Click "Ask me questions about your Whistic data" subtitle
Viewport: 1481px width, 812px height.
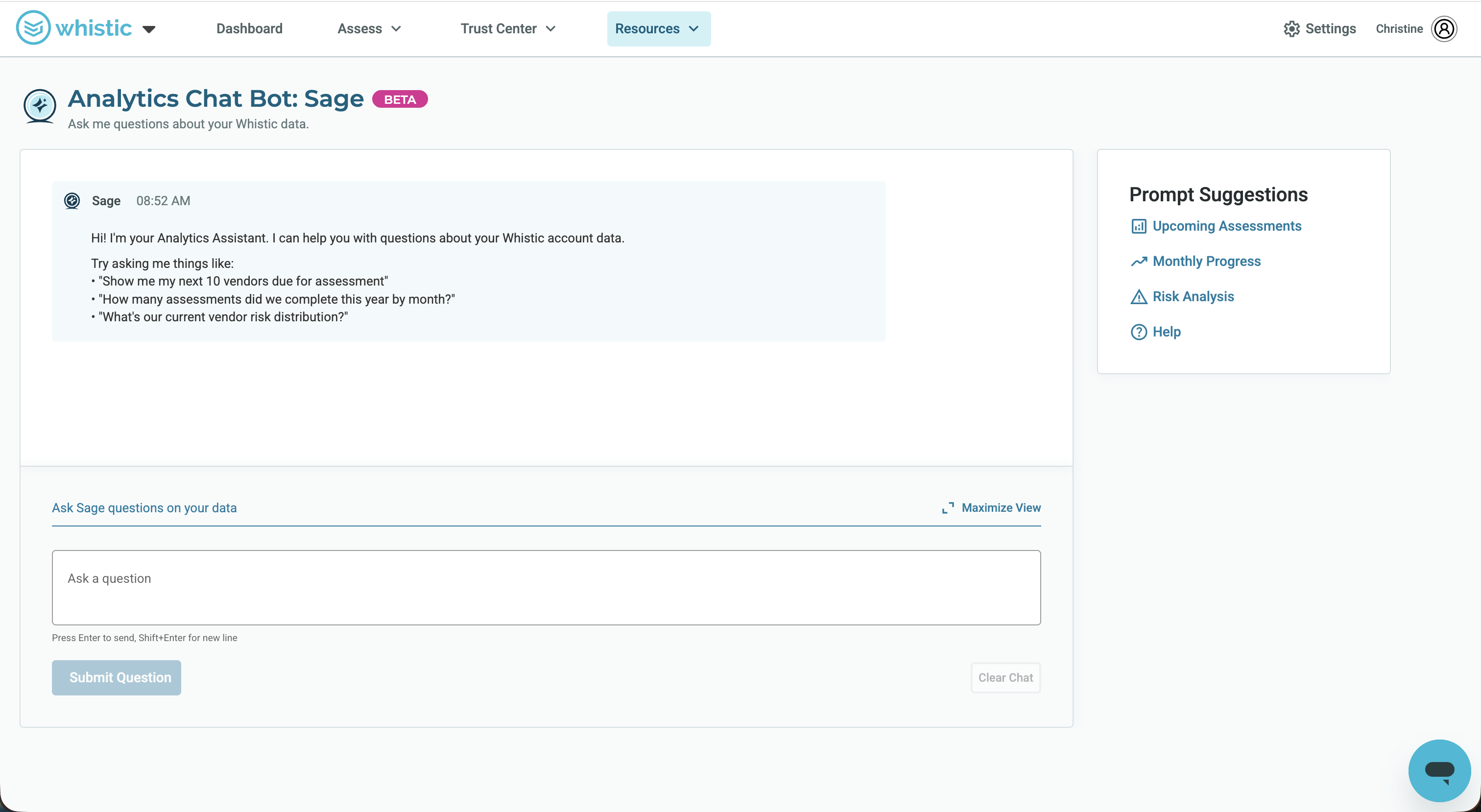[x=189, y=124]
